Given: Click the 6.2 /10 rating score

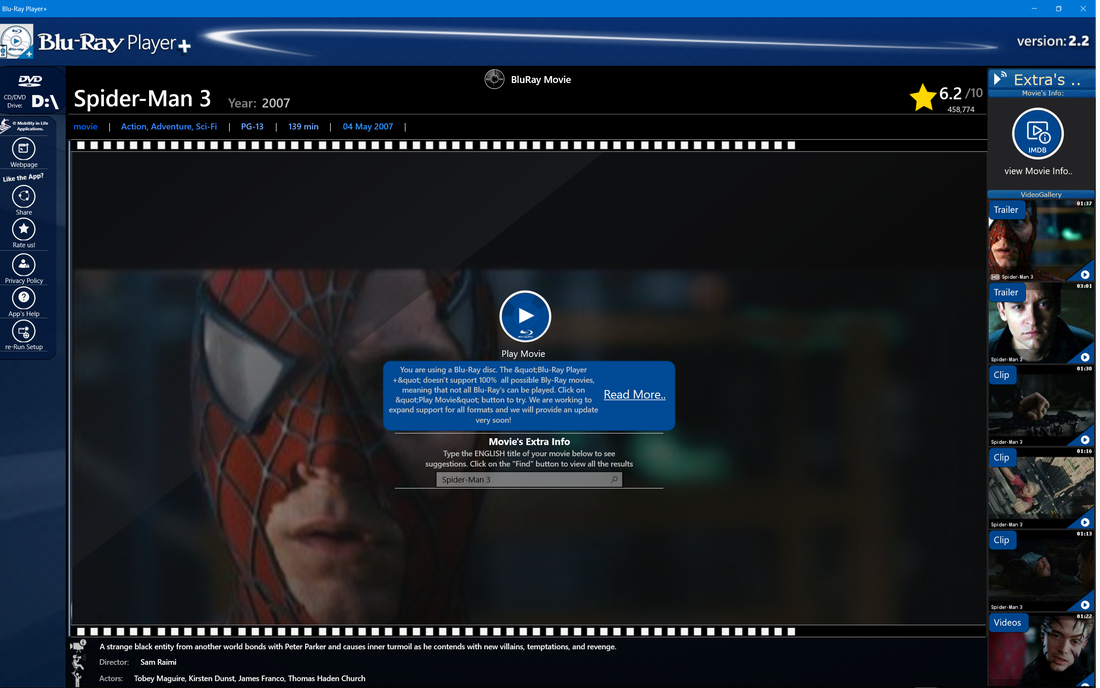Looking at the screenshot, I should (960, 93).
